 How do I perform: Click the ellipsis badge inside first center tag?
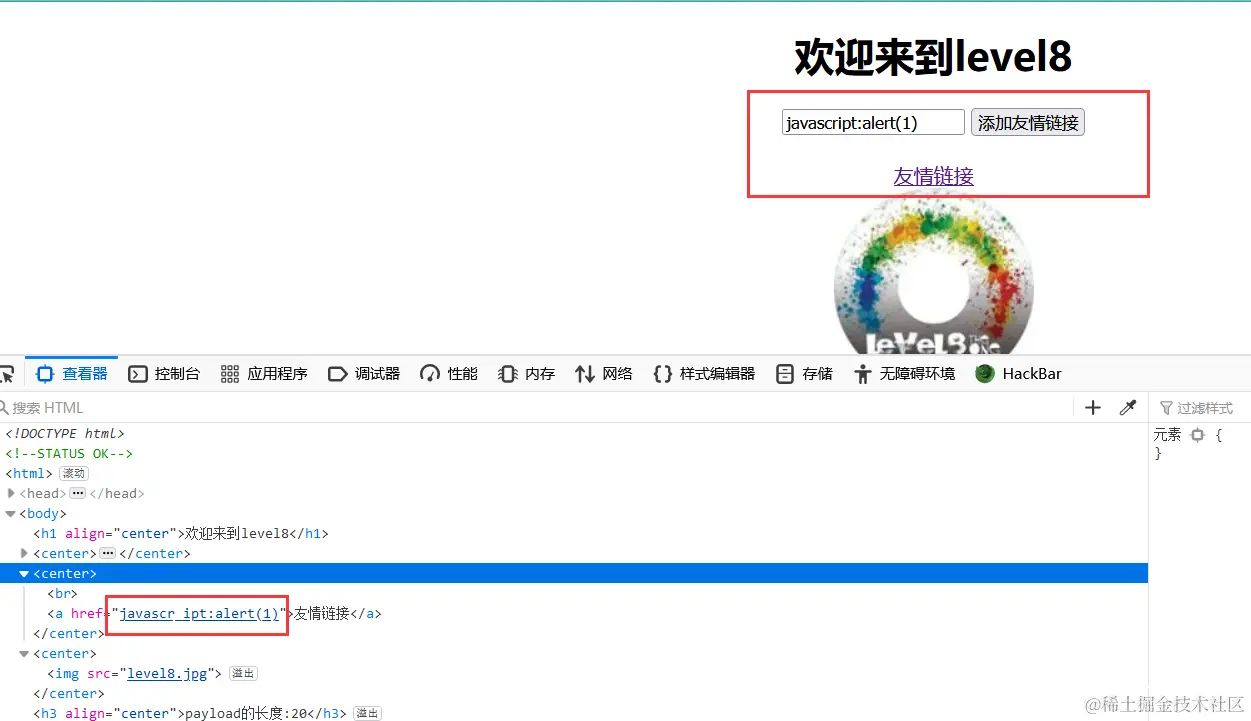pos(108,553)
